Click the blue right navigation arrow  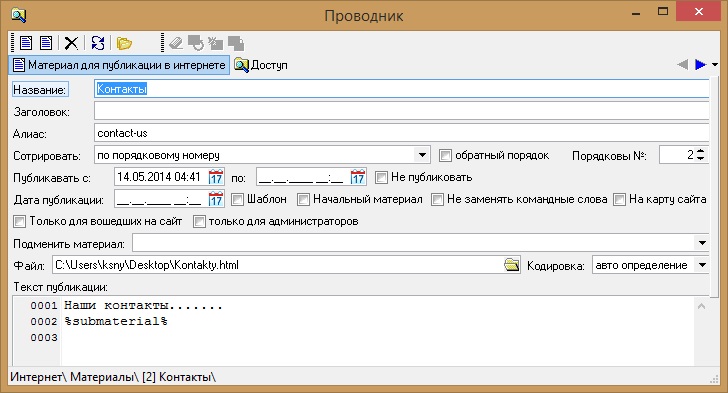700,65
